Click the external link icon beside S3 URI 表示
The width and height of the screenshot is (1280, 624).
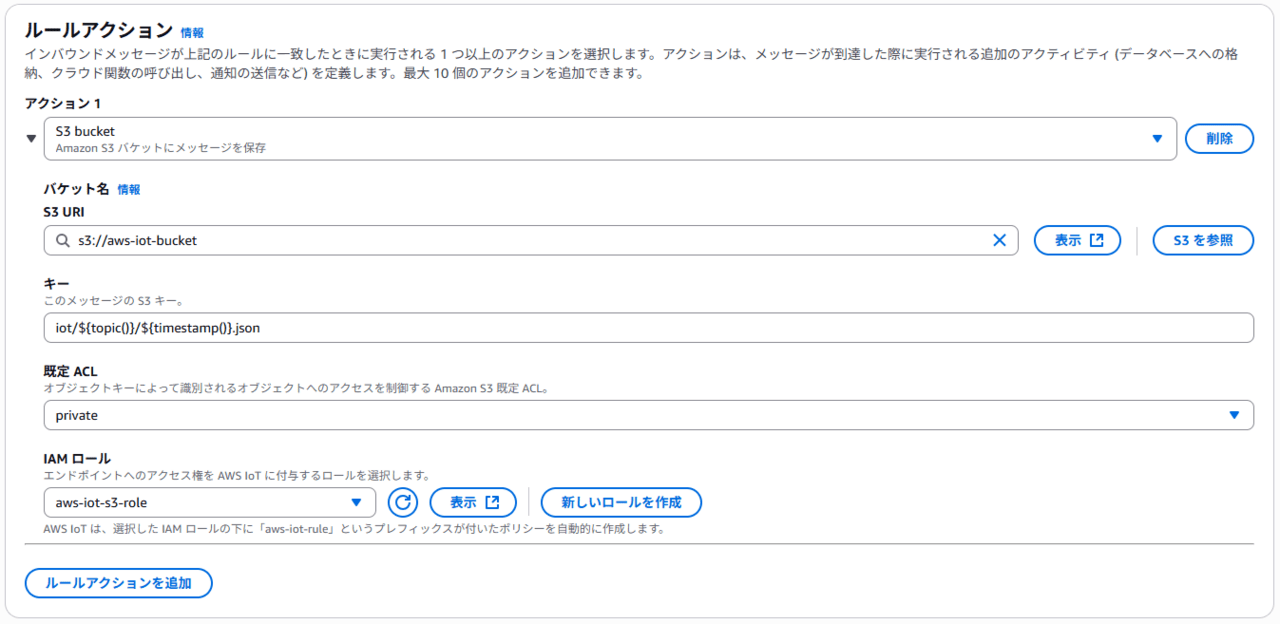point(1097,240)
